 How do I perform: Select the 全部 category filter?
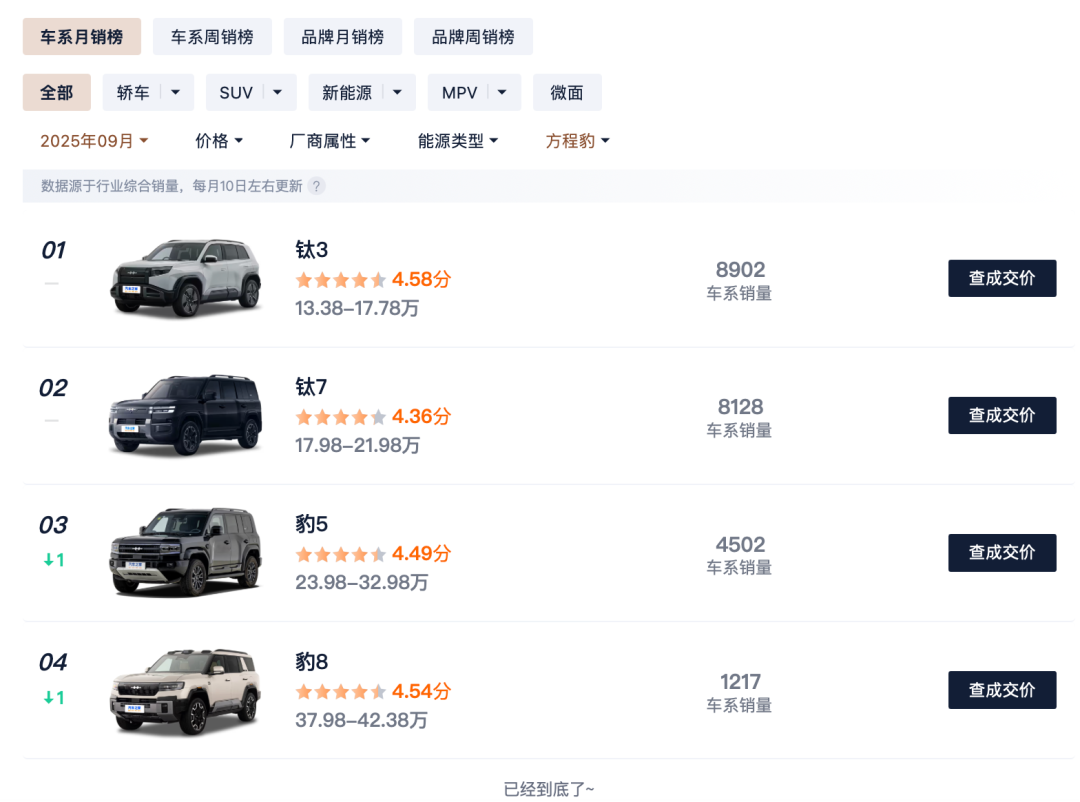tap(57, 93)
